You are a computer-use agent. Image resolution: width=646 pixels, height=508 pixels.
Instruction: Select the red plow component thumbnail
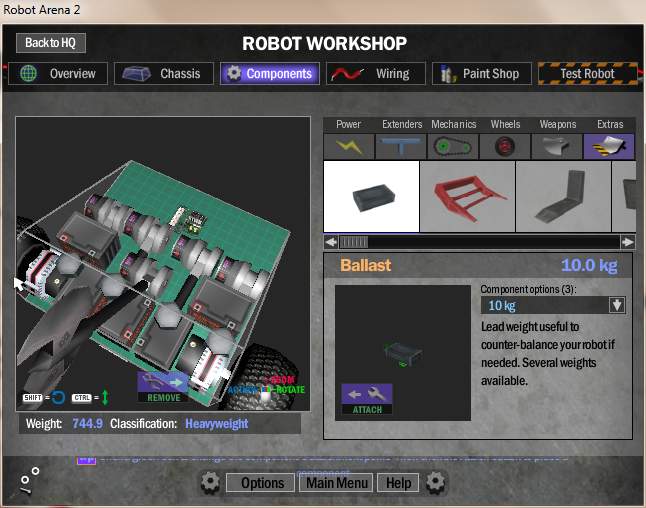[467, 197]
